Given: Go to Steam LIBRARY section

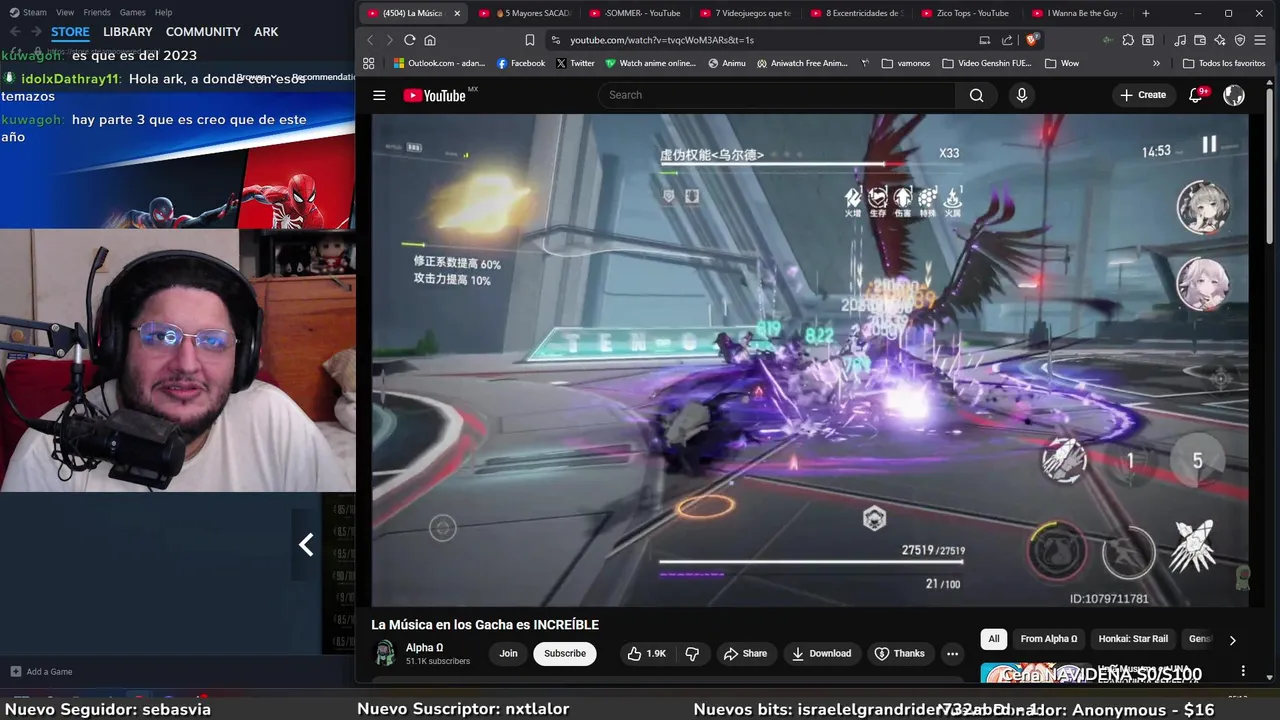Looking at the screenshot, I should click(128, 32).
